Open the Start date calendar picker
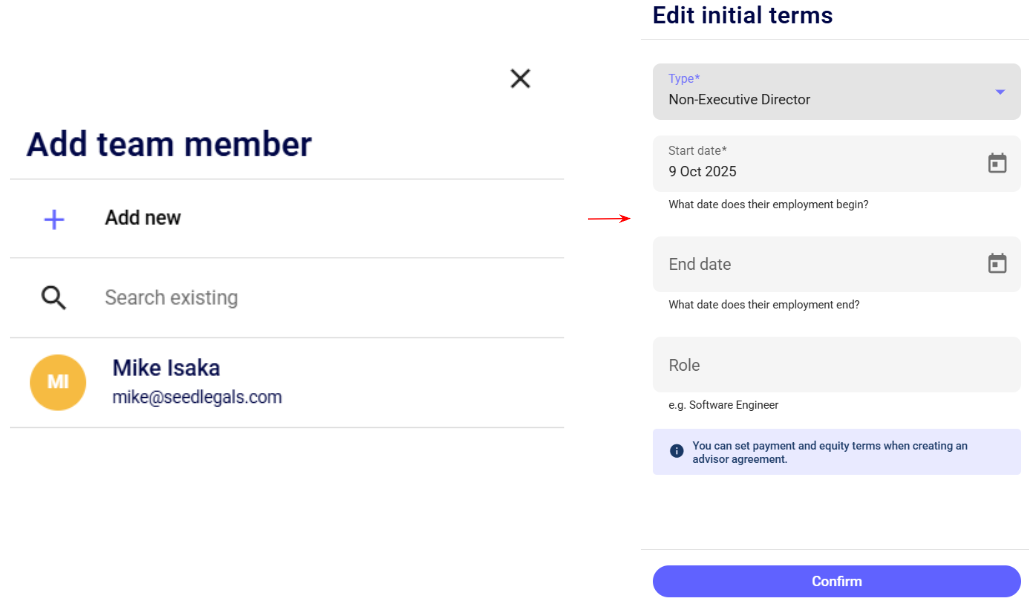Screen dimensions: 1029x605 pos(997,163)
